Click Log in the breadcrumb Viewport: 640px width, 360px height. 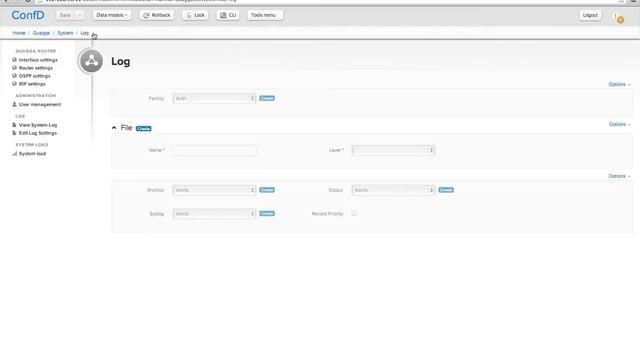(84, 33)
